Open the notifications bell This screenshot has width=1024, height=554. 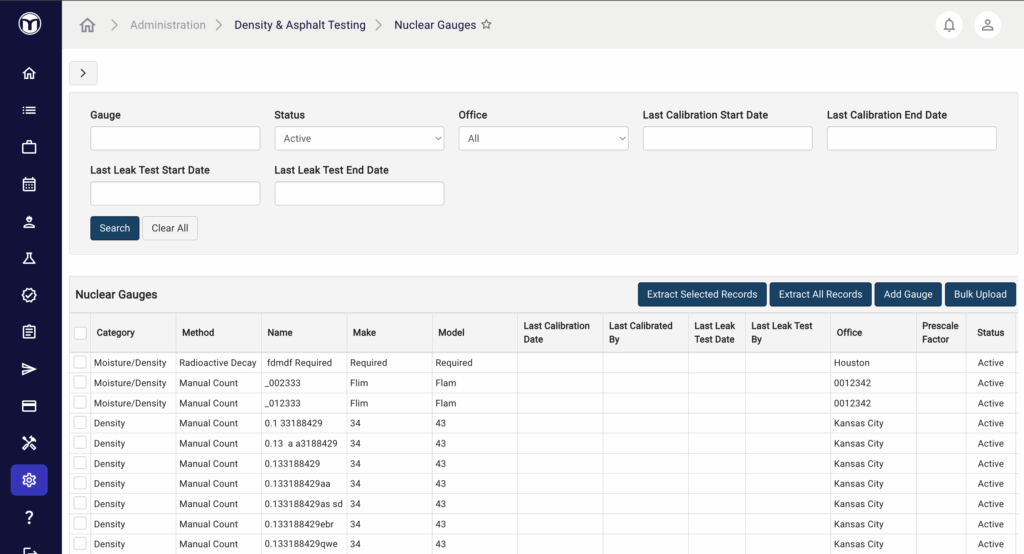point(949,25)
